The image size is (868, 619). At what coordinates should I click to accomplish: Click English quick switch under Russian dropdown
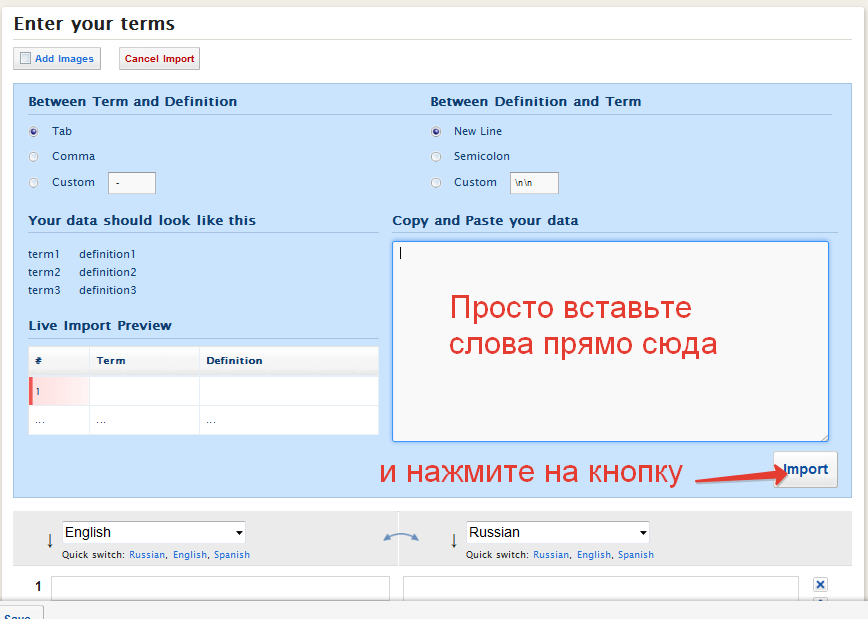pyautogui.click(x=594, y=555)
